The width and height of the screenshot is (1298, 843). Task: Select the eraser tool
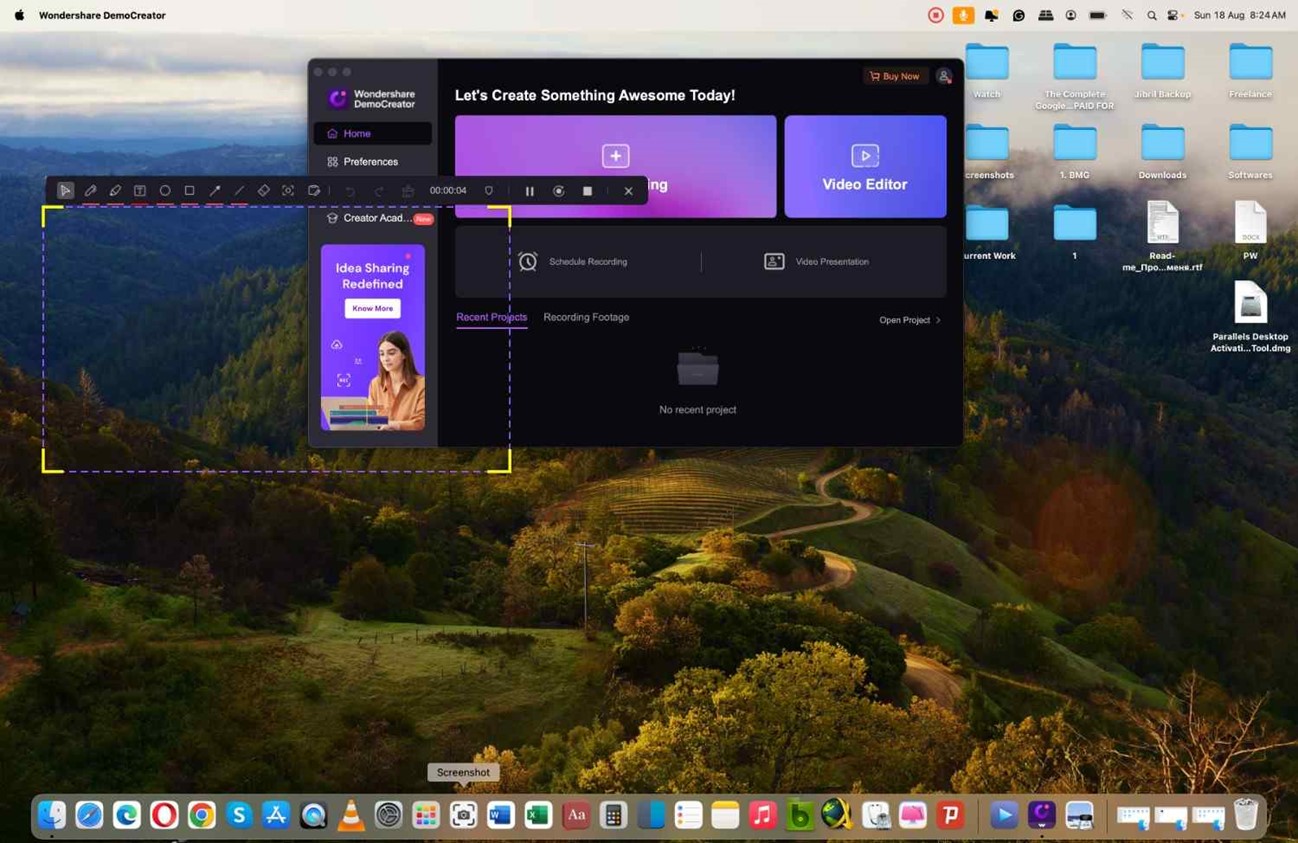coord(263,191)
